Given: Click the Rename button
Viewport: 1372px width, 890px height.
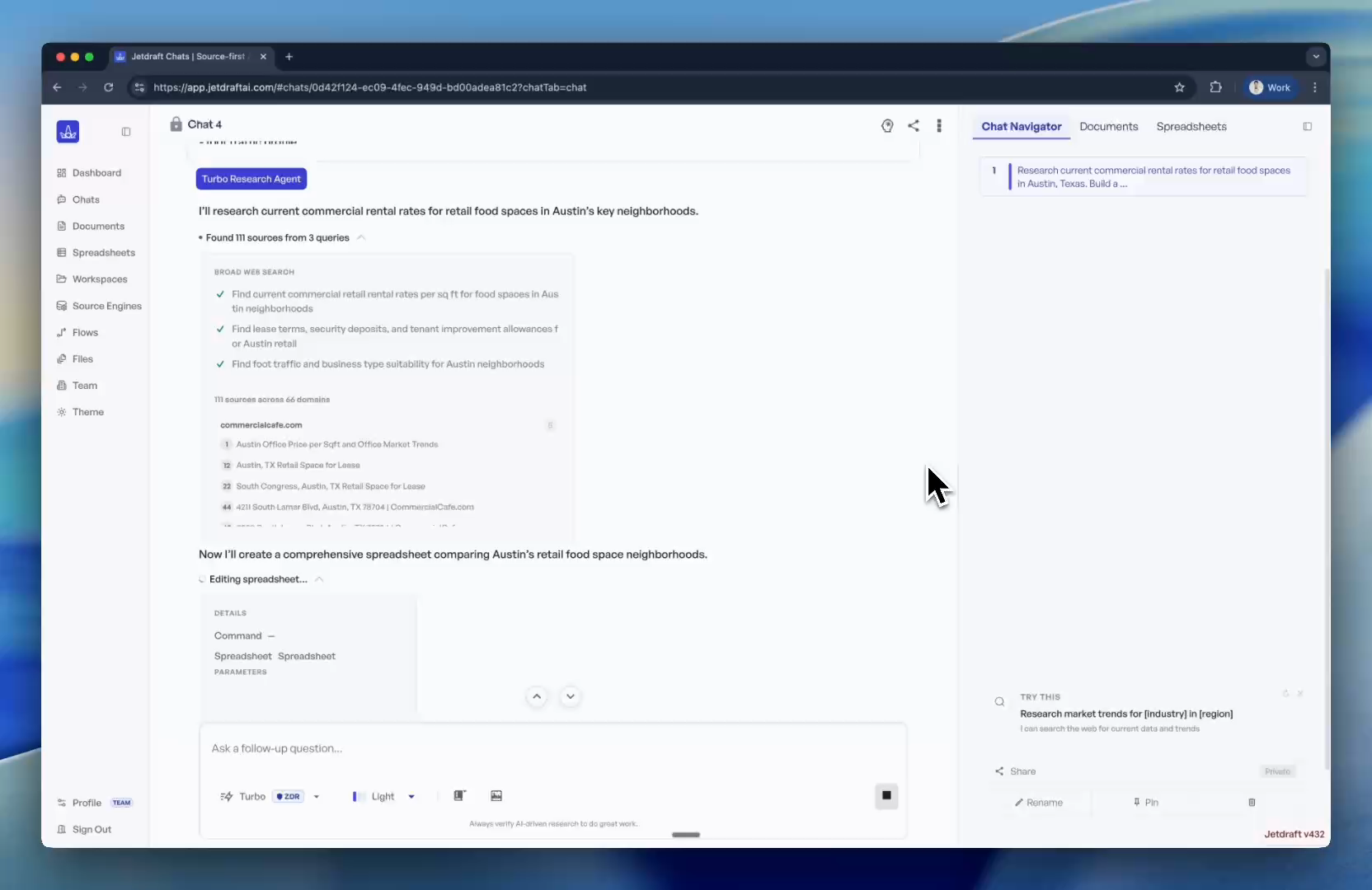Looking at the screenshot, I should click(x=1040, y=803).
